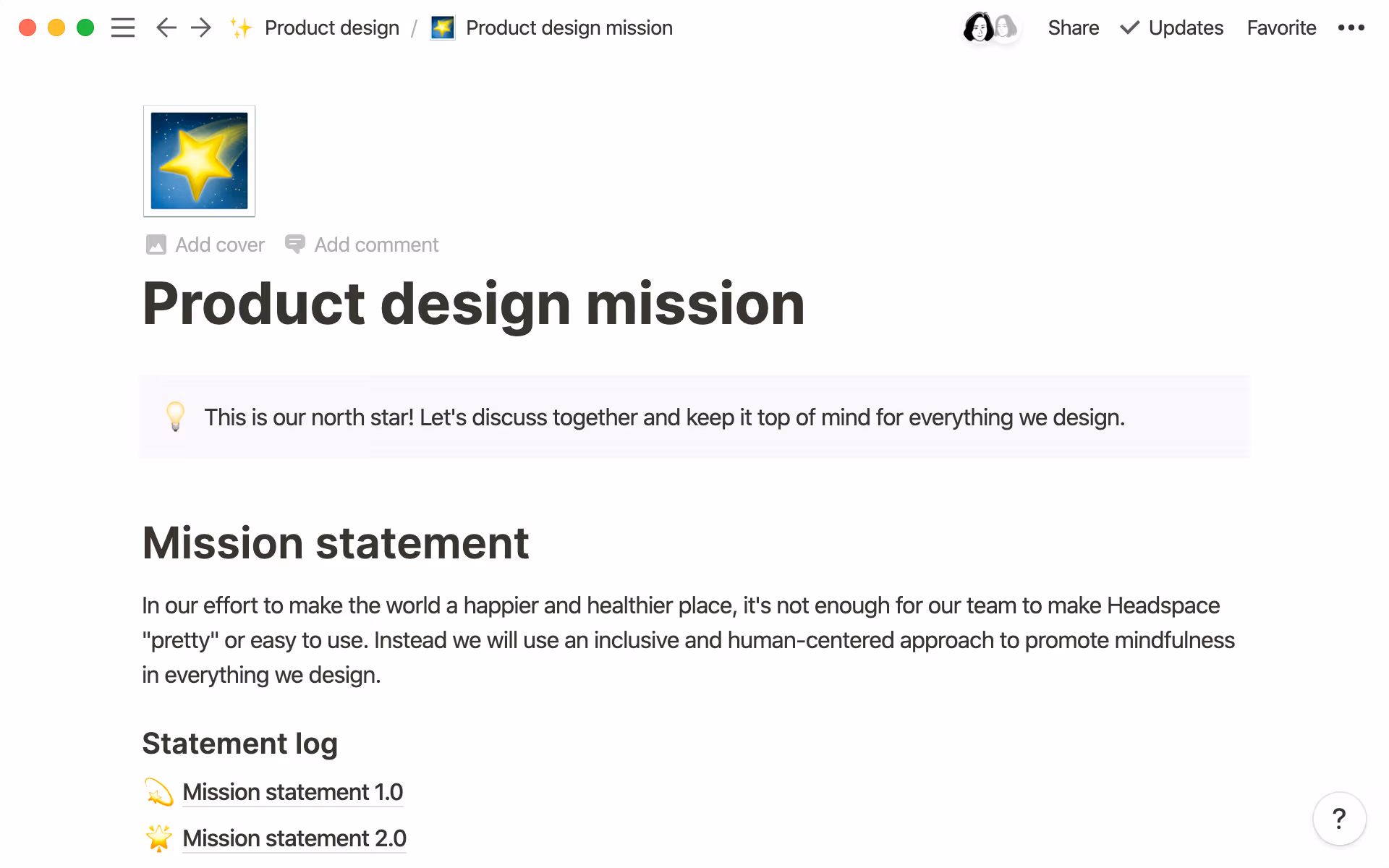
Task: Open the Share menu
Action: (1073, 27)
